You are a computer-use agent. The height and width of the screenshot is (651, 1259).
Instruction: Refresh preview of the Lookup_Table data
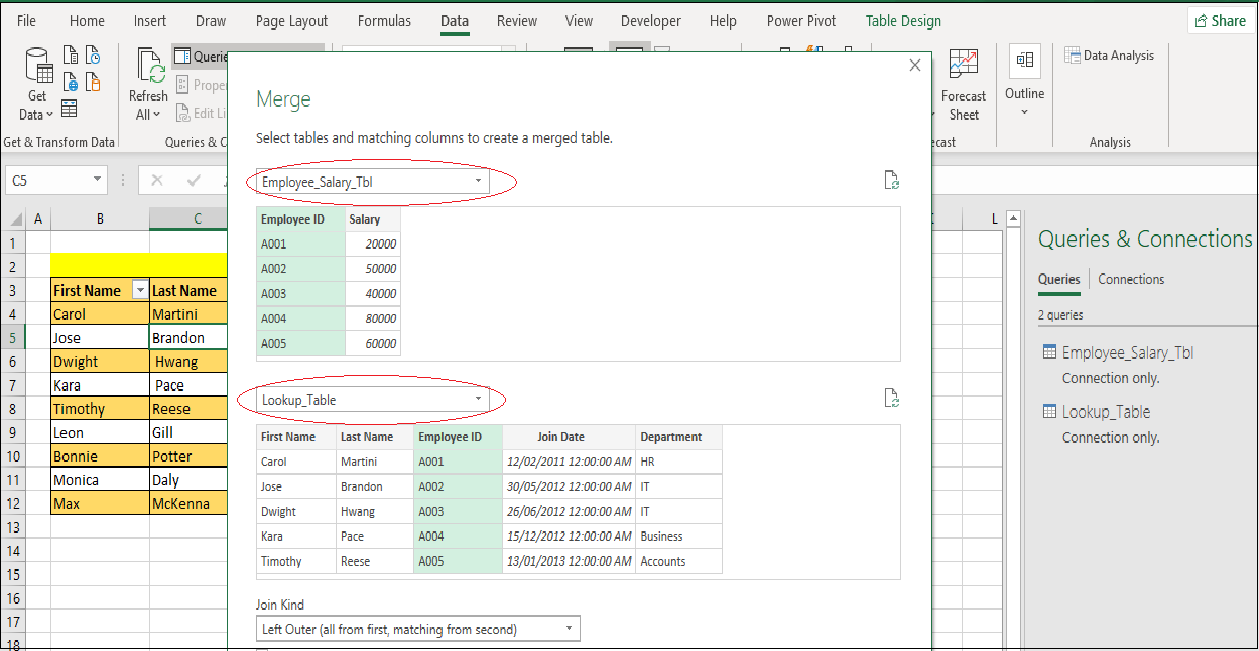(x=891, y=397)
